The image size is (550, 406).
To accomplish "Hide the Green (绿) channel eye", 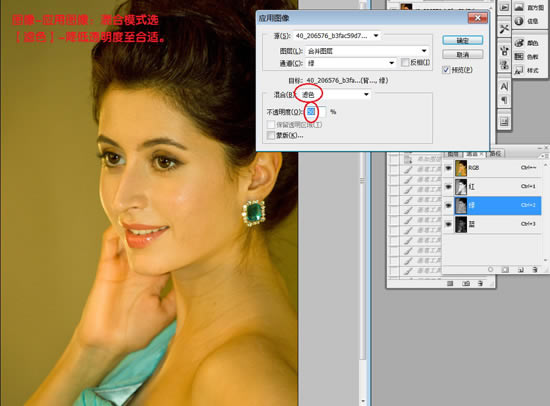I will pos(448,205).
